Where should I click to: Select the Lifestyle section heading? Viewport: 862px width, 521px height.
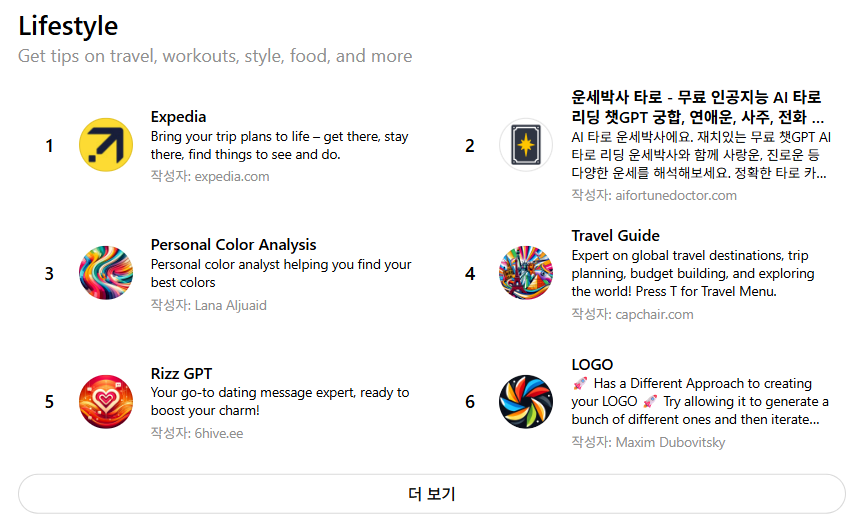[x=68, y=26]
